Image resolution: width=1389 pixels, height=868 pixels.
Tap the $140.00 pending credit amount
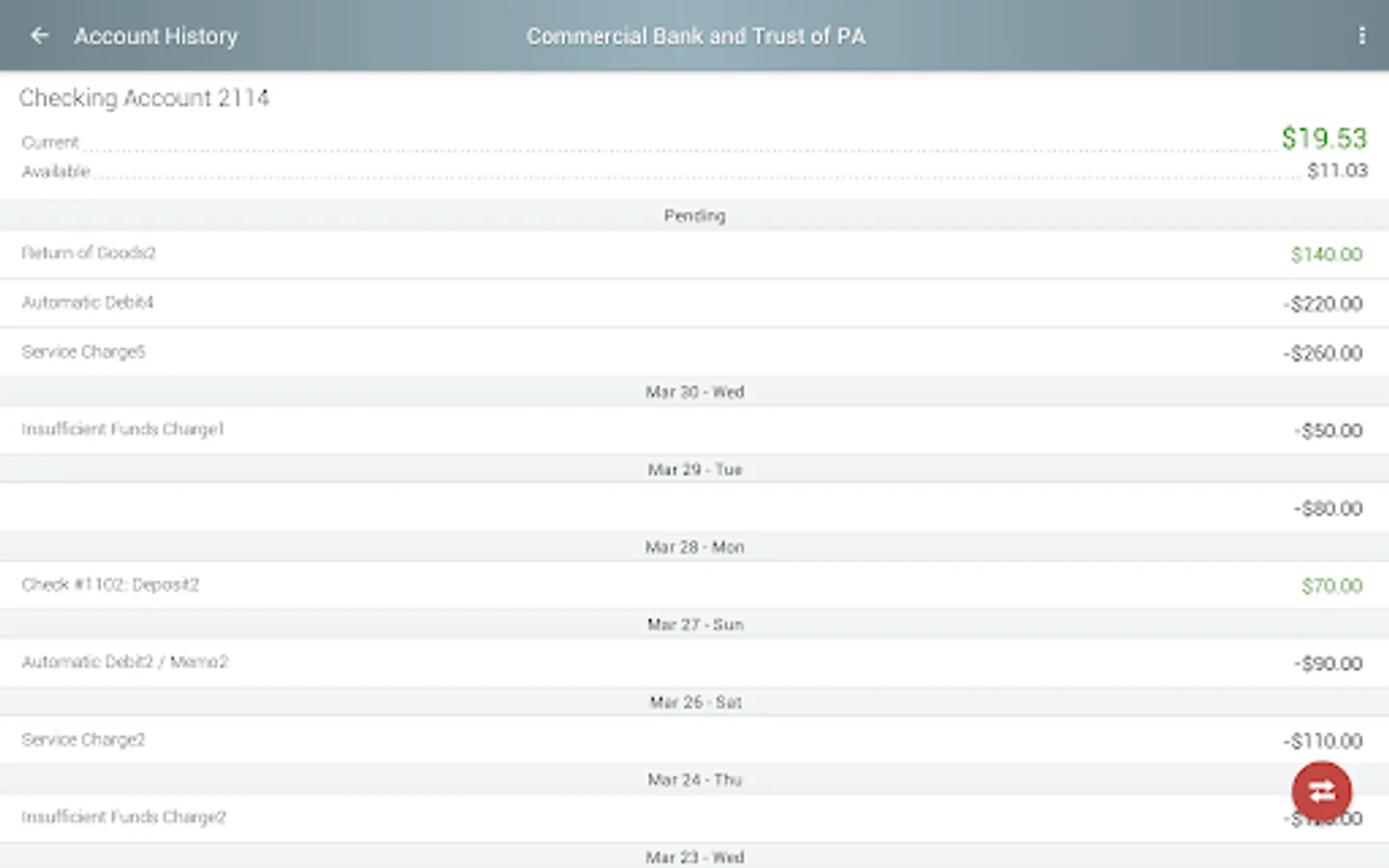click(1326, 255)
